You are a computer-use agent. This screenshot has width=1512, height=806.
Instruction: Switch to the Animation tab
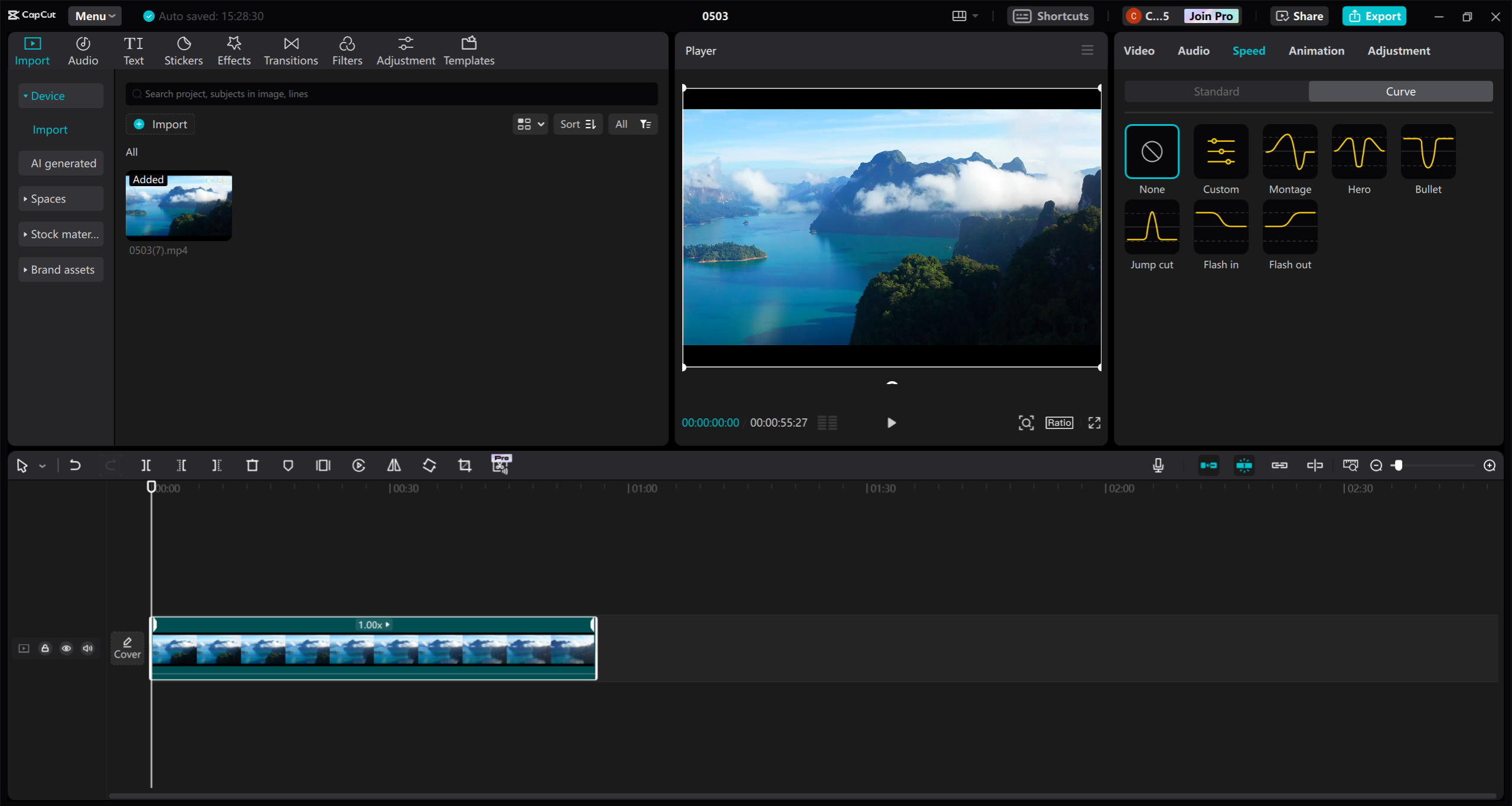click(1315, 50)
